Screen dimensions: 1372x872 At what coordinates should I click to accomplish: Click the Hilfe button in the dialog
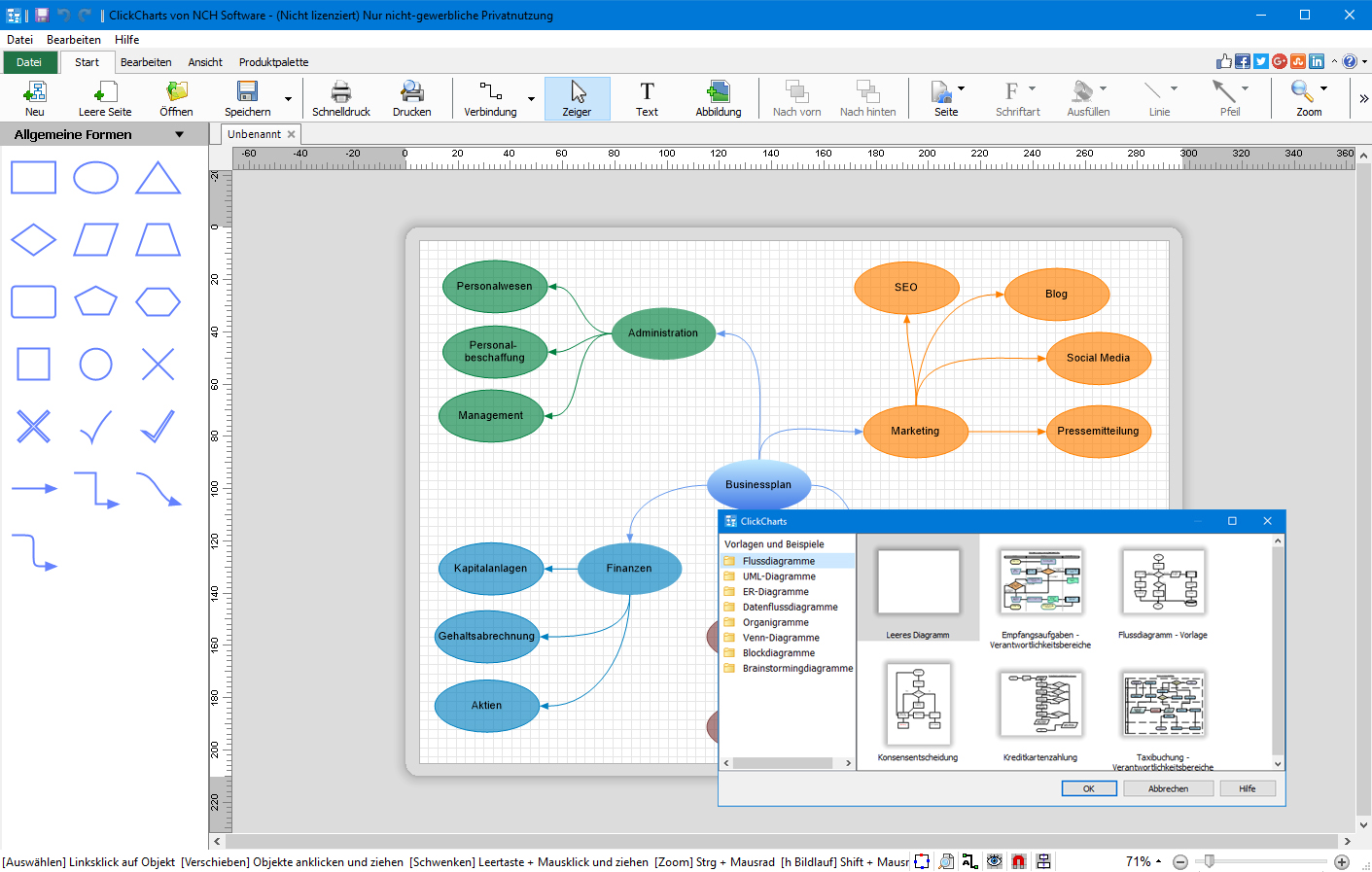click(1248, 788)
